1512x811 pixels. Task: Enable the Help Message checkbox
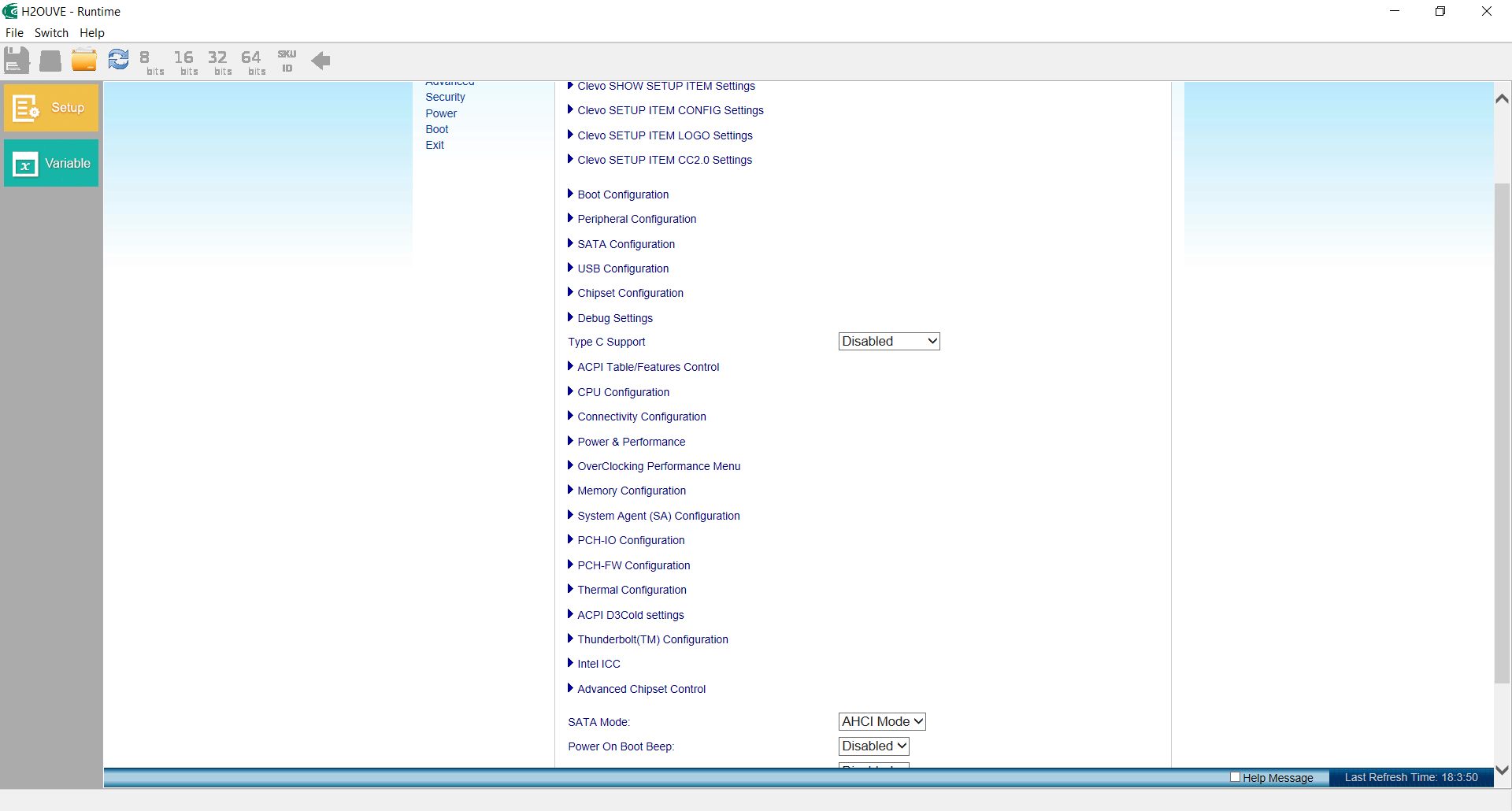click(x=1235, y=777)
